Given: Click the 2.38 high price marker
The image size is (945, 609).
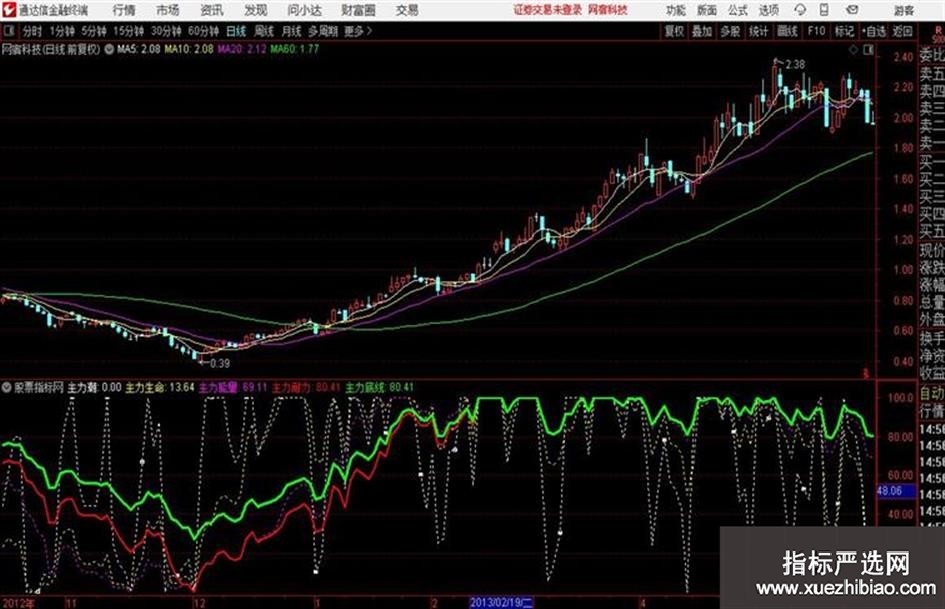Looking at the screenshot, I should [794, 64].
